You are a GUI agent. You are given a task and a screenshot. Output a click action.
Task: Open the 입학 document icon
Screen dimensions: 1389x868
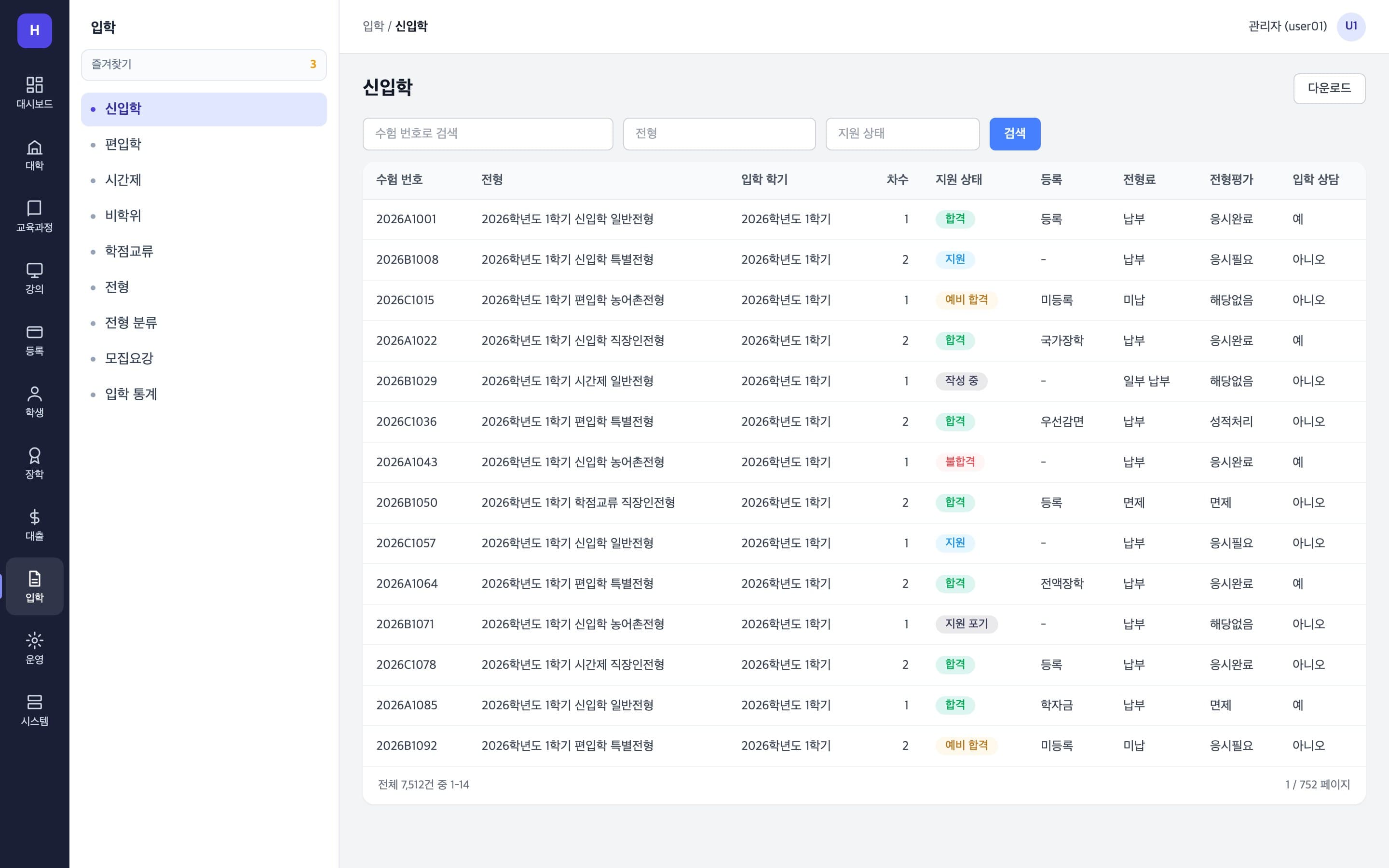pos(34,586)
